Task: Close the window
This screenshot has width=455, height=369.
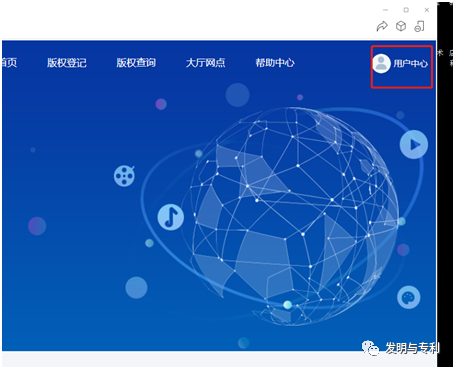Action: point(427,10)
